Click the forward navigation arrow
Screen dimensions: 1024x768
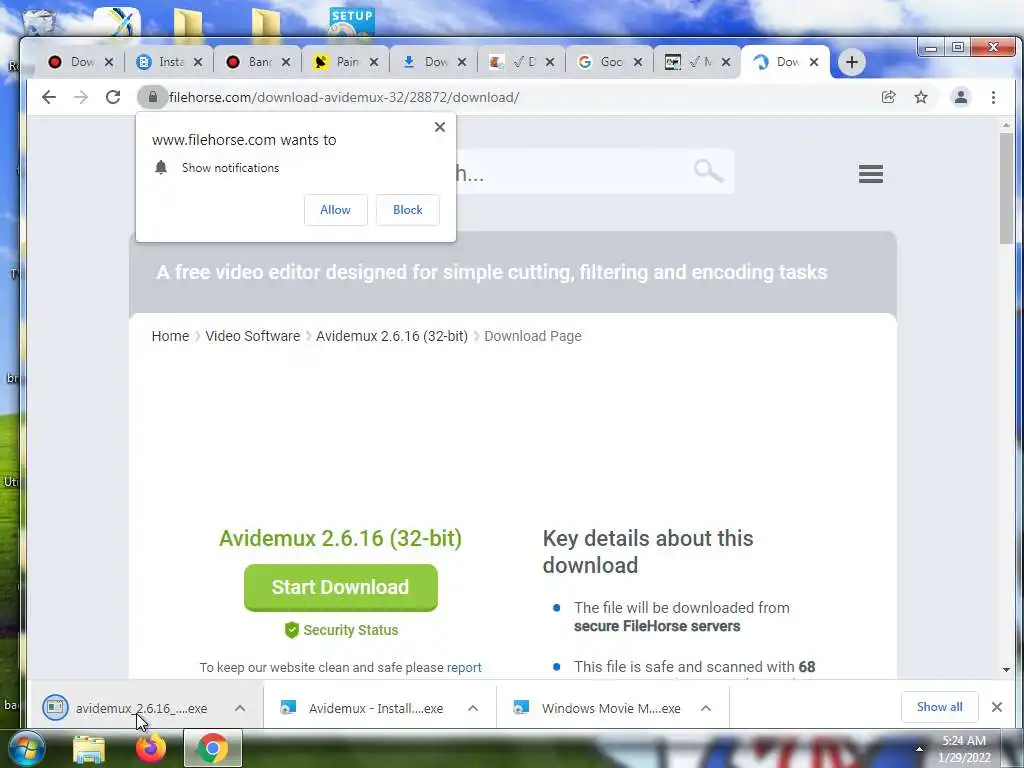[80, 97]
